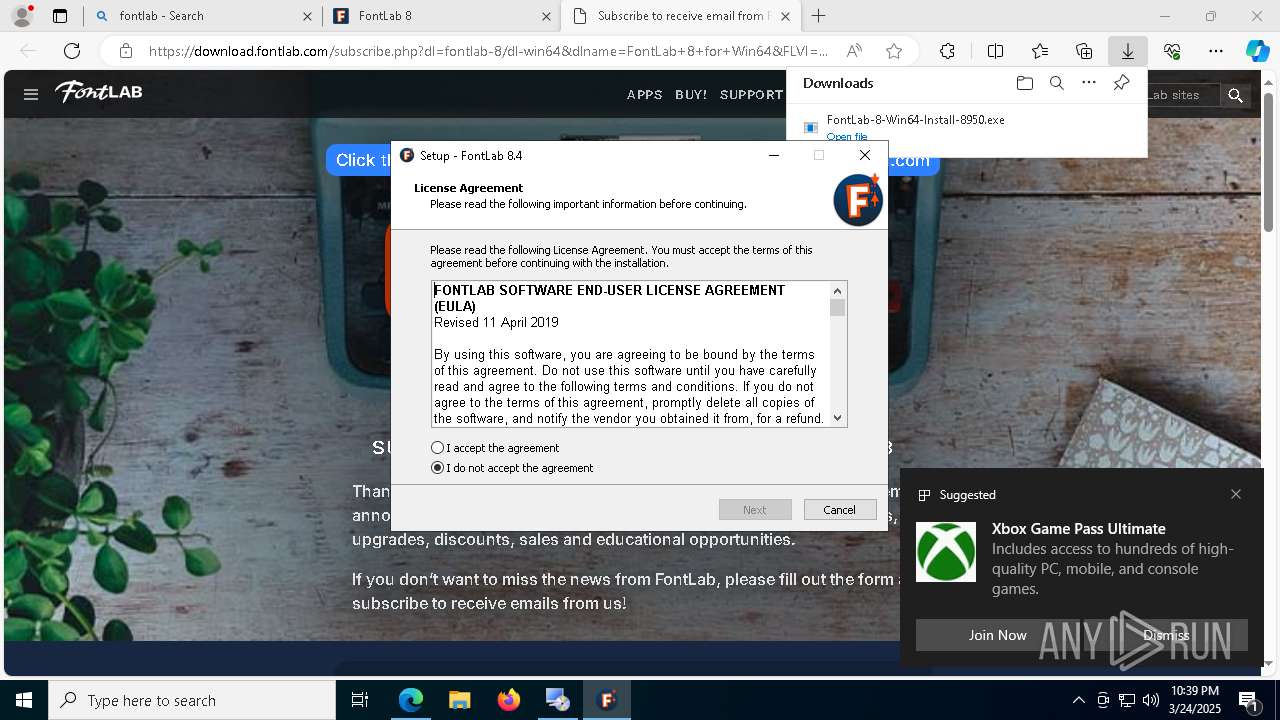Image resolution: width=1280 pixels, height=720 pixels.
Task: Click 'Open file' link for FontLab installer
Action: pyautogui.click(x=847, y=137)
